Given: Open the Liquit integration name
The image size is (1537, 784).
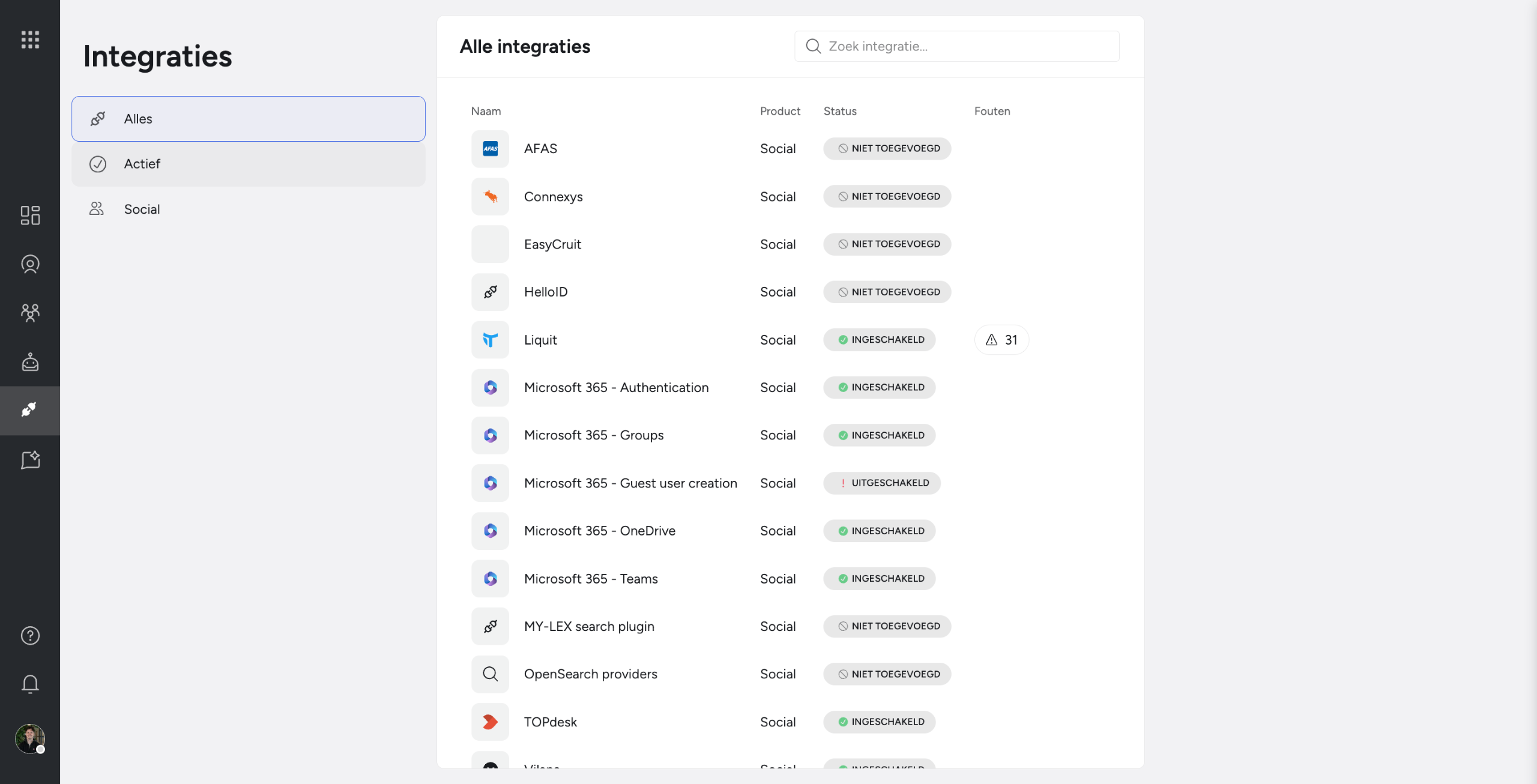Looking at the screenshot, I should click(x=540, y=340).
